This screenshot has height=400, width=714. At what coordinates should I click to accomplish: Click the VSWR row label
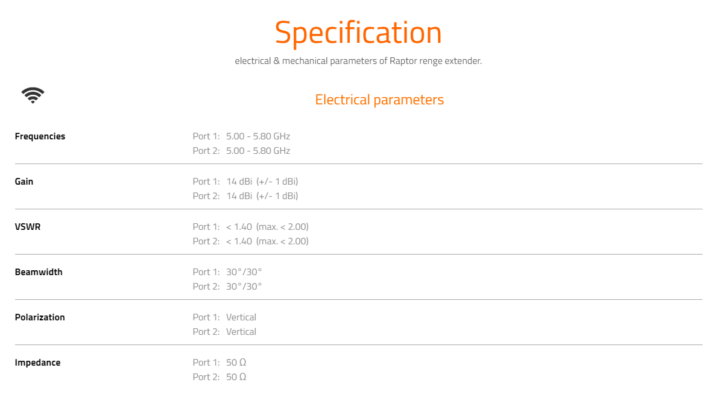(28, 226)
